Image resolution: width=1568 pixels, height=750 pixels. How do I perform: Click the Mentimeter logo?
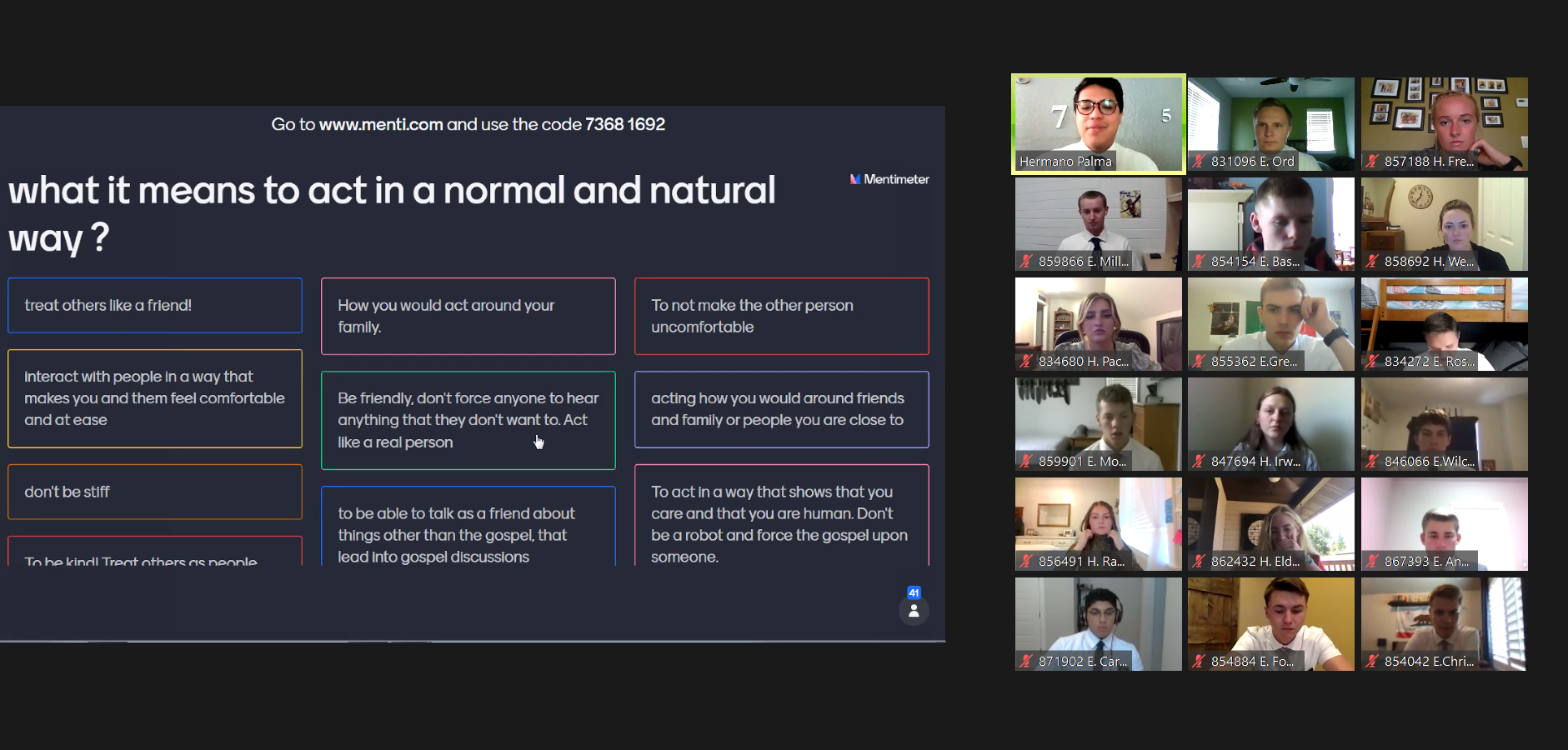coord(889,179)
